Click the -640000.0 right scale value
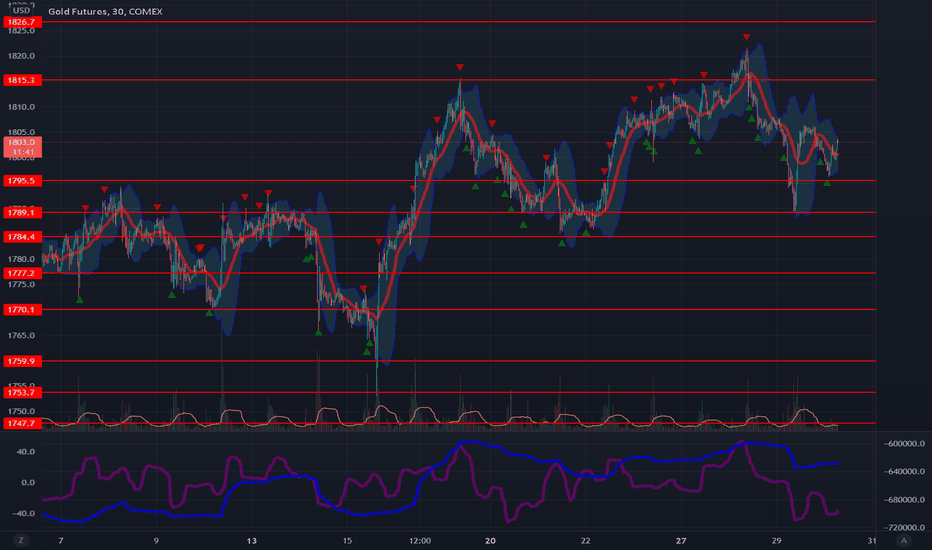This screenshot has width=932, height=550. click(x=904, y=472)
